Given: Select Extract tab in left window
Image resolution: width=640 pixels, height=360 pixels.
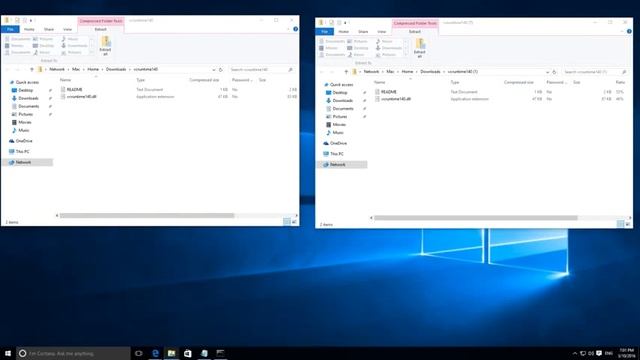Looking at the screenshot, I should [x=100, y=29].
